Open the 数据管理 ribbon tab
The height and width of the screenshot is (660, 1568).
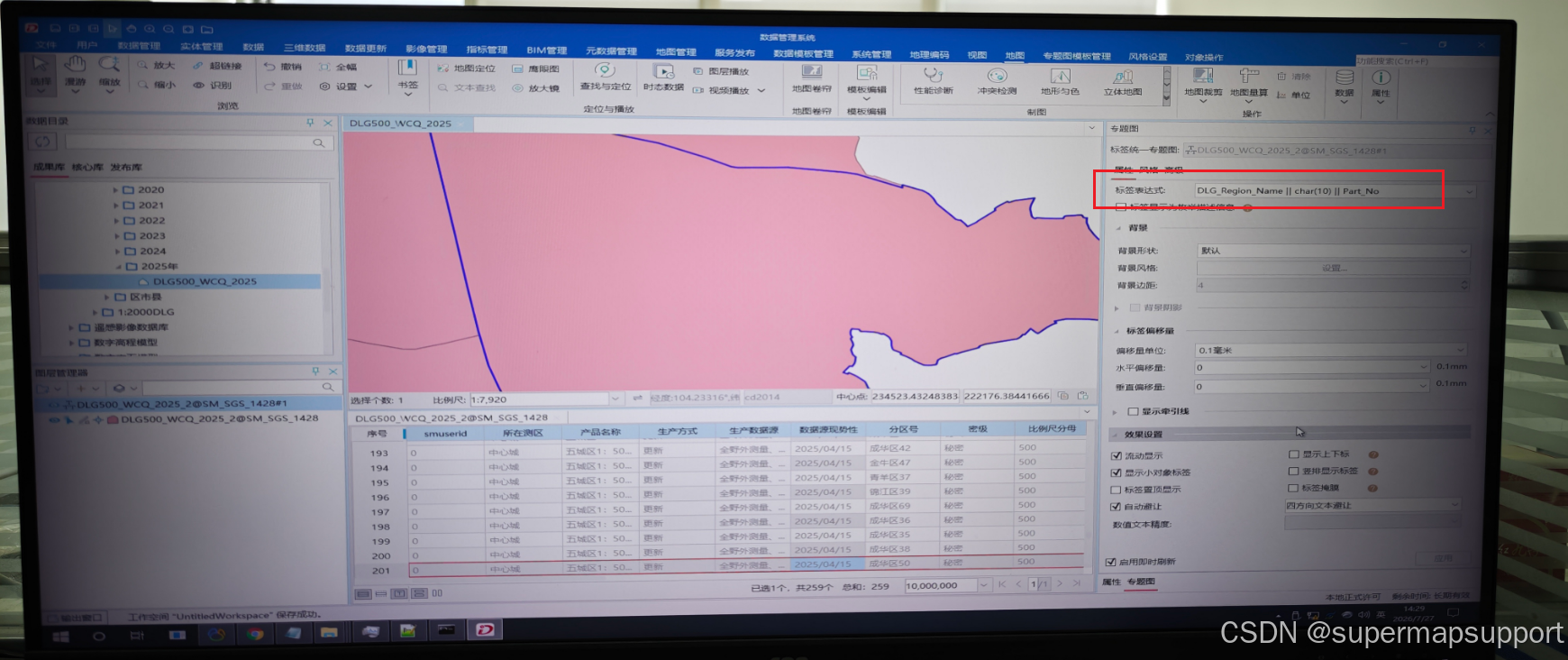(139, 46)
